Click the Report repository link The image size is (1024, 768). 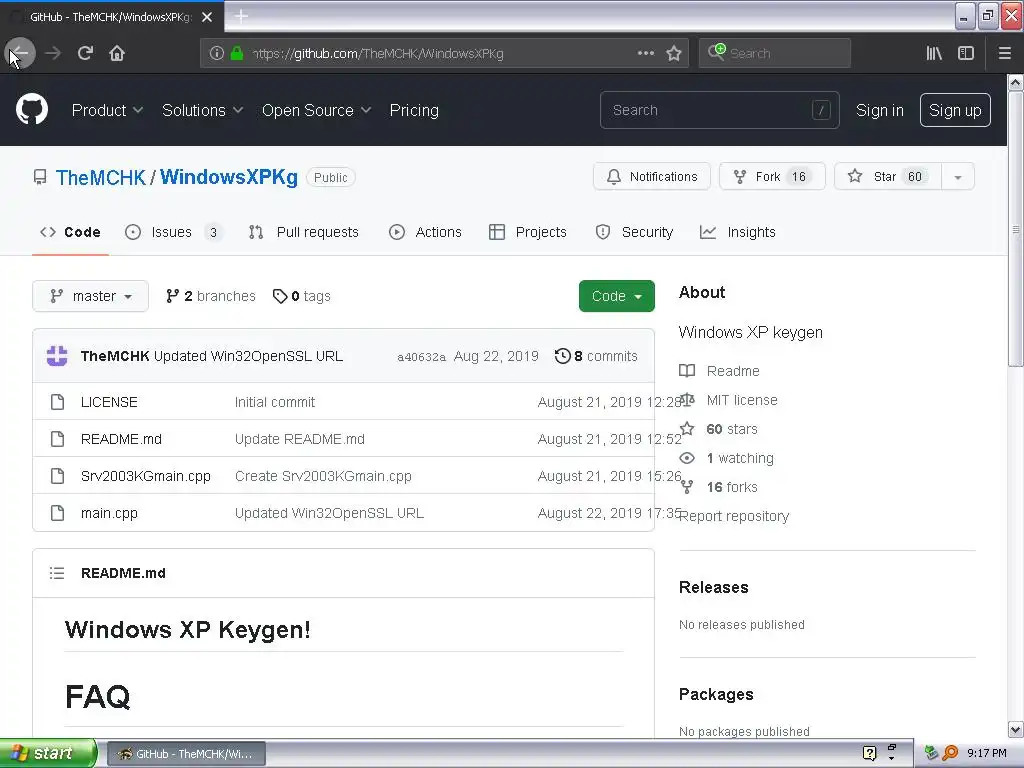pyautogui.click(x=734, y=517)
